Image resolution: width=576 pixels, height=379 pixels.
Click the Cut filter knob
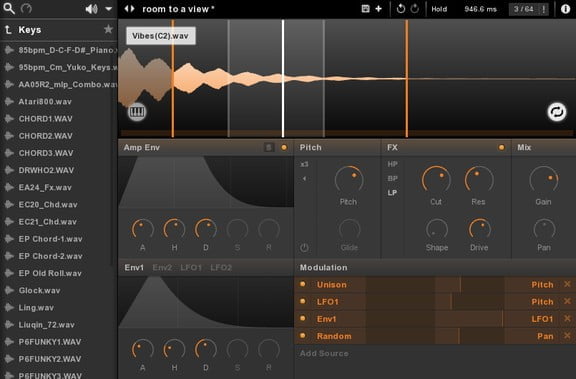click(x=436, y=179)
